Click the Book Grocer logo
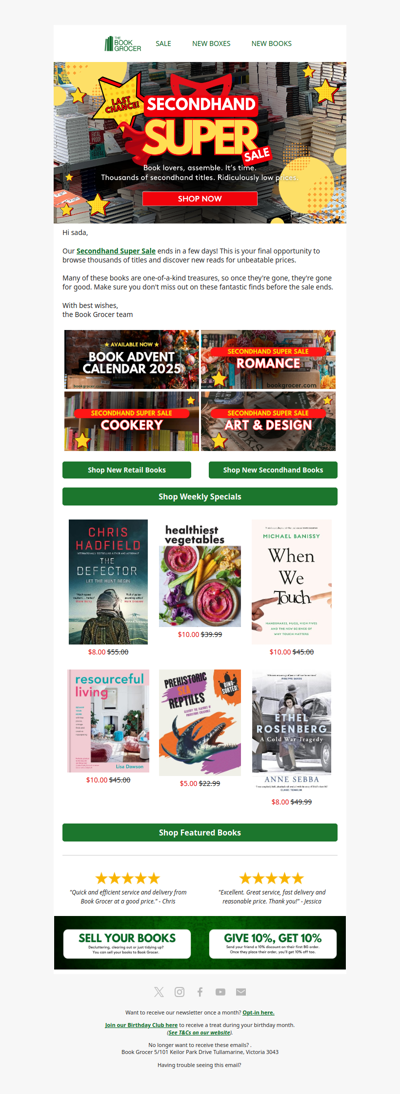Viewport: 400px width, 1094px height. pos(123,43)
